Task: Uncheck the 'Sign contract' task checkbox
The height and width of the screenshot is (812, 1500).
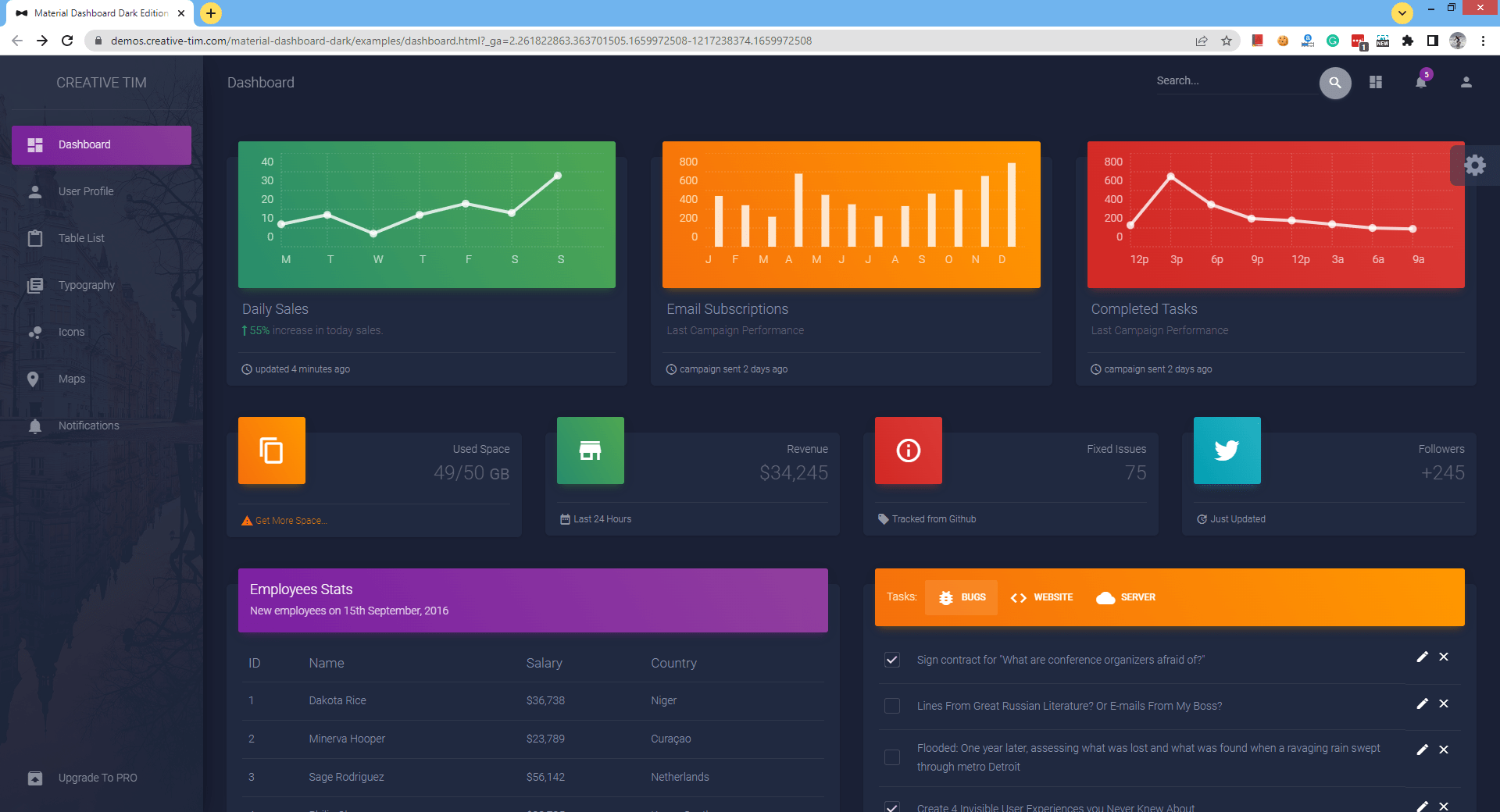Action: [891, 660]
